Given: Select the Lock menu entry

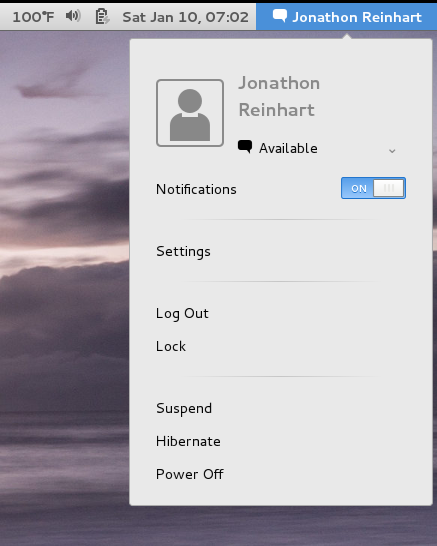Looking at the screenshot, I should pos(171,346).
